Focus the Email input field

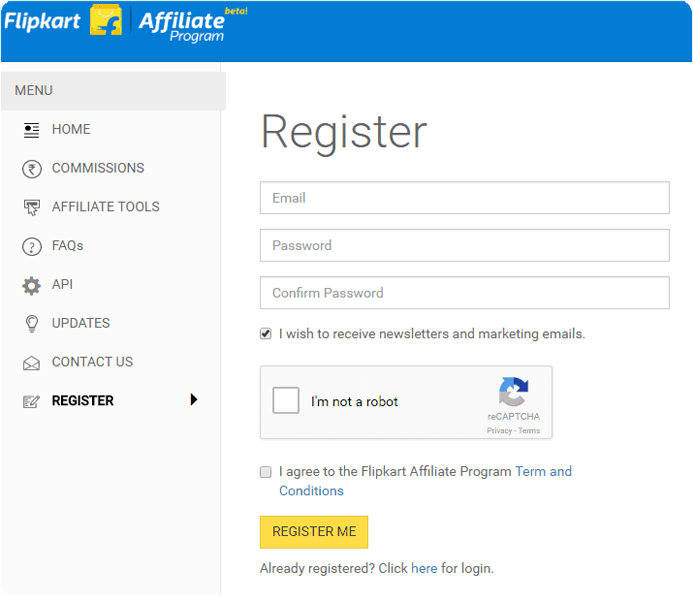coord(464,198)
